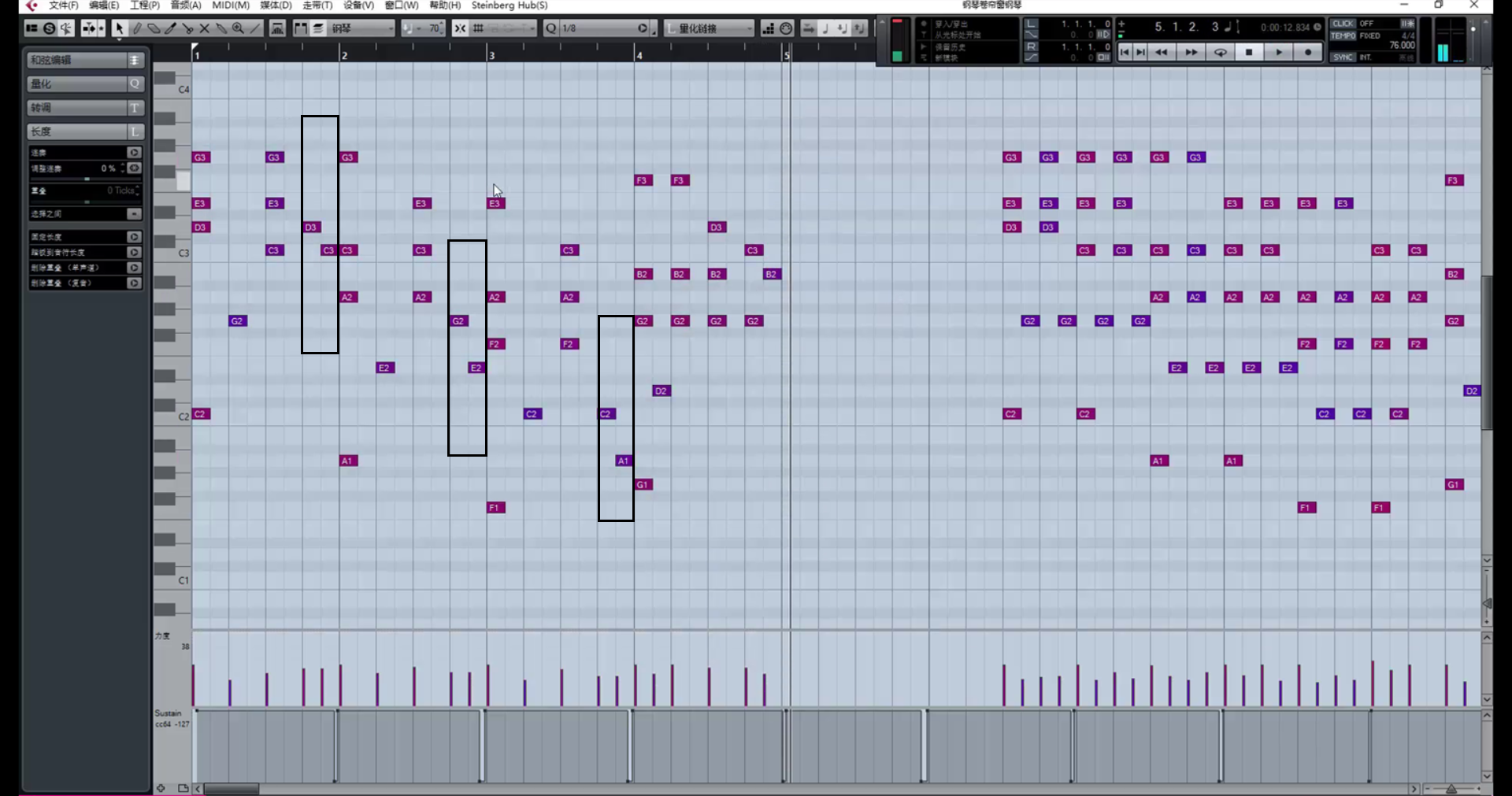The image size is (1512, 796).
Task: Click the left locator L button
Action: [x=1031, y=24]
